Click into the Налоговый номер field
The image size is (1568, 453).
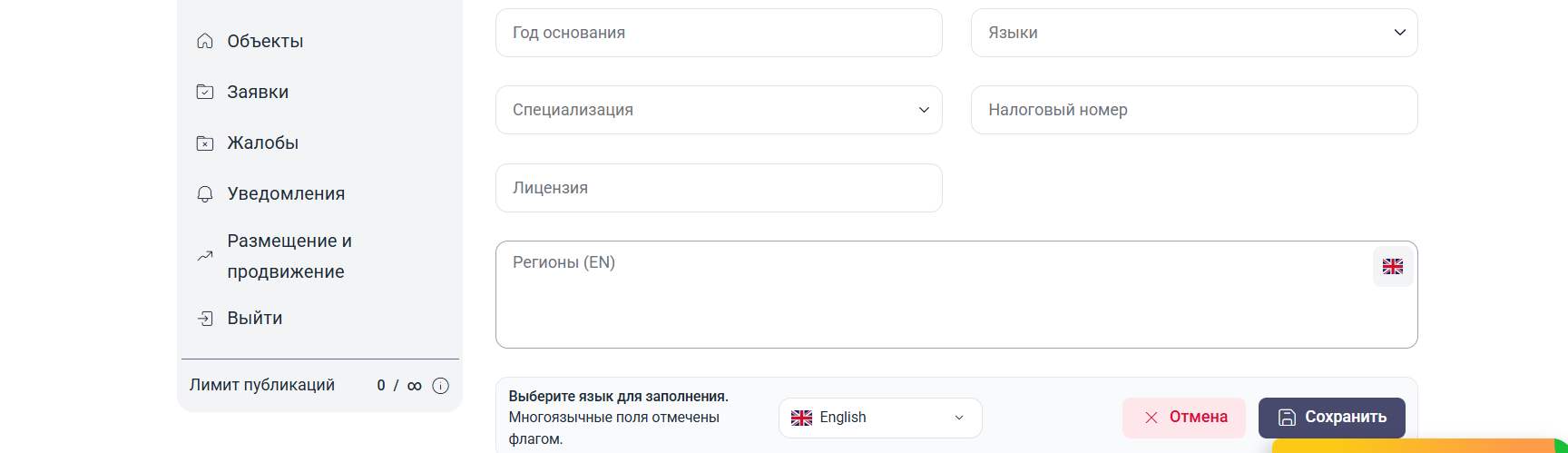click(x=1194, y=110)
